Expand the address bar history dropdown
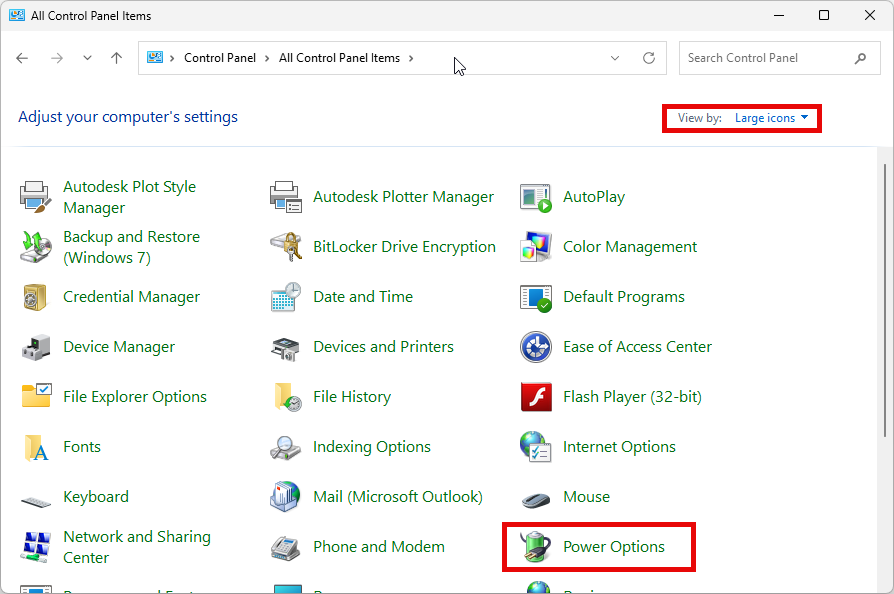894x594 pixels. tap(615, 59)
